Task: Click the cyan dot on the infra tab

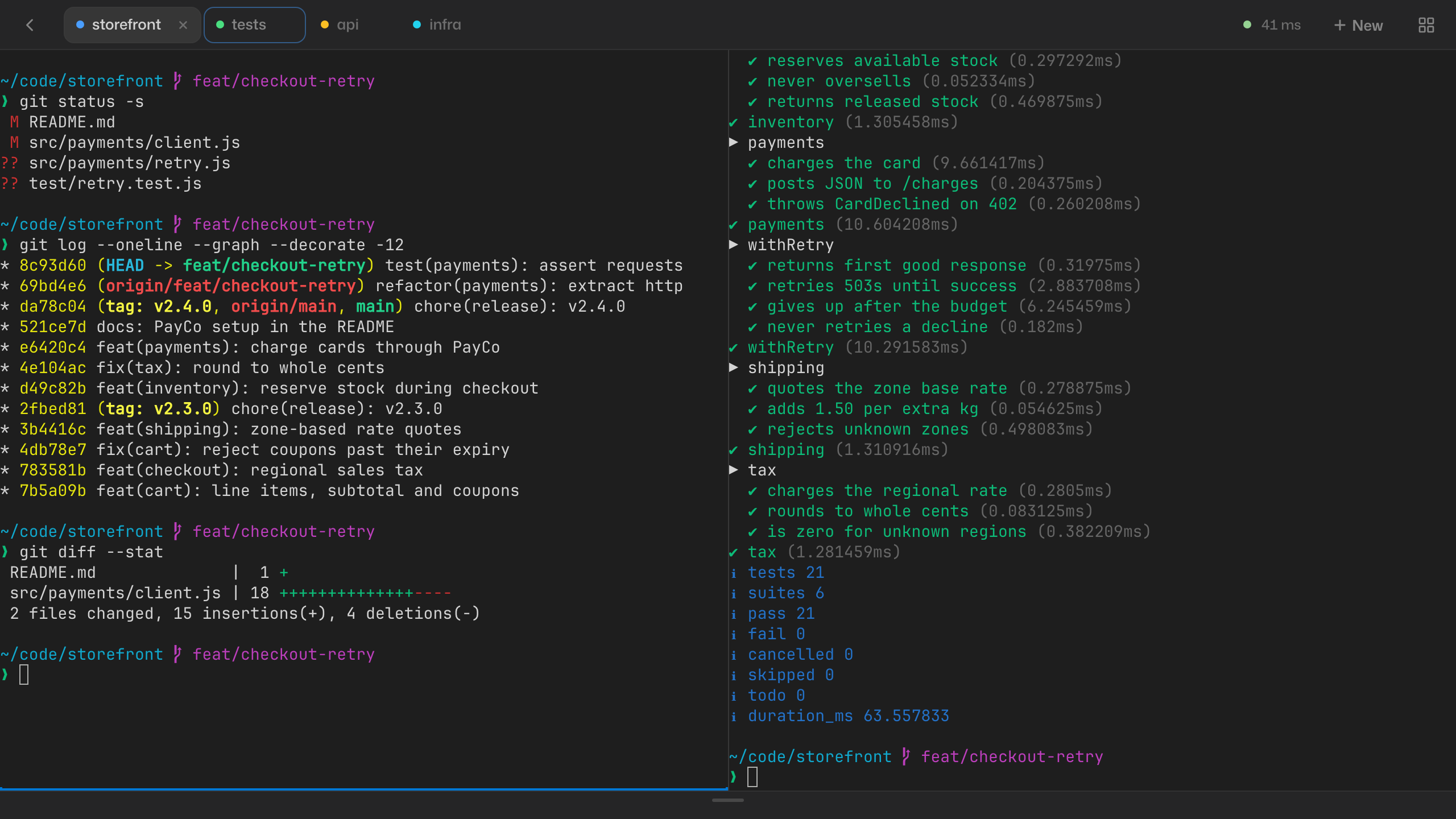Action: coord(417,24)
